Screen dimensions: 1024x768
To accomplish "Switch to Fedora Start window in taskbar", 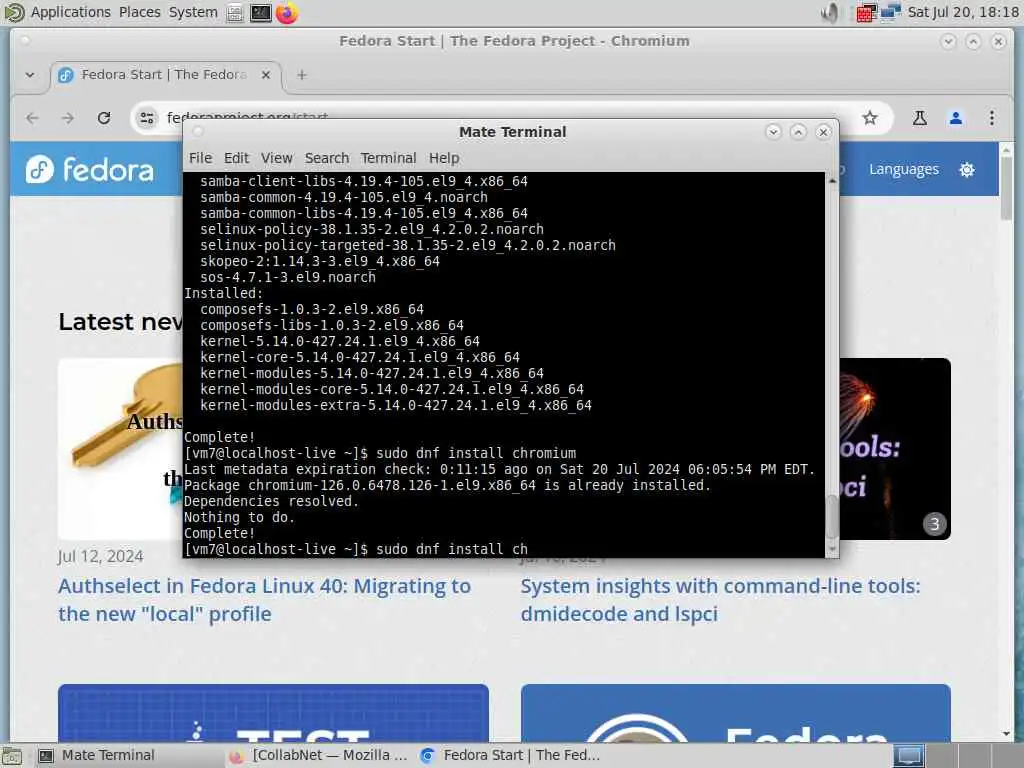I will coord(509,756).
